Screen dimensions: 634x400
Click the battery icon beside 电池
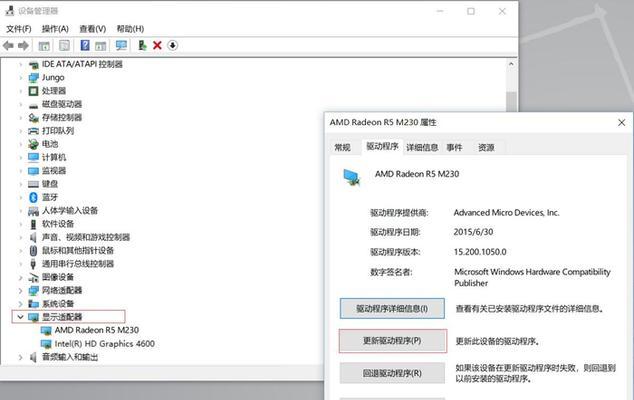34,144
